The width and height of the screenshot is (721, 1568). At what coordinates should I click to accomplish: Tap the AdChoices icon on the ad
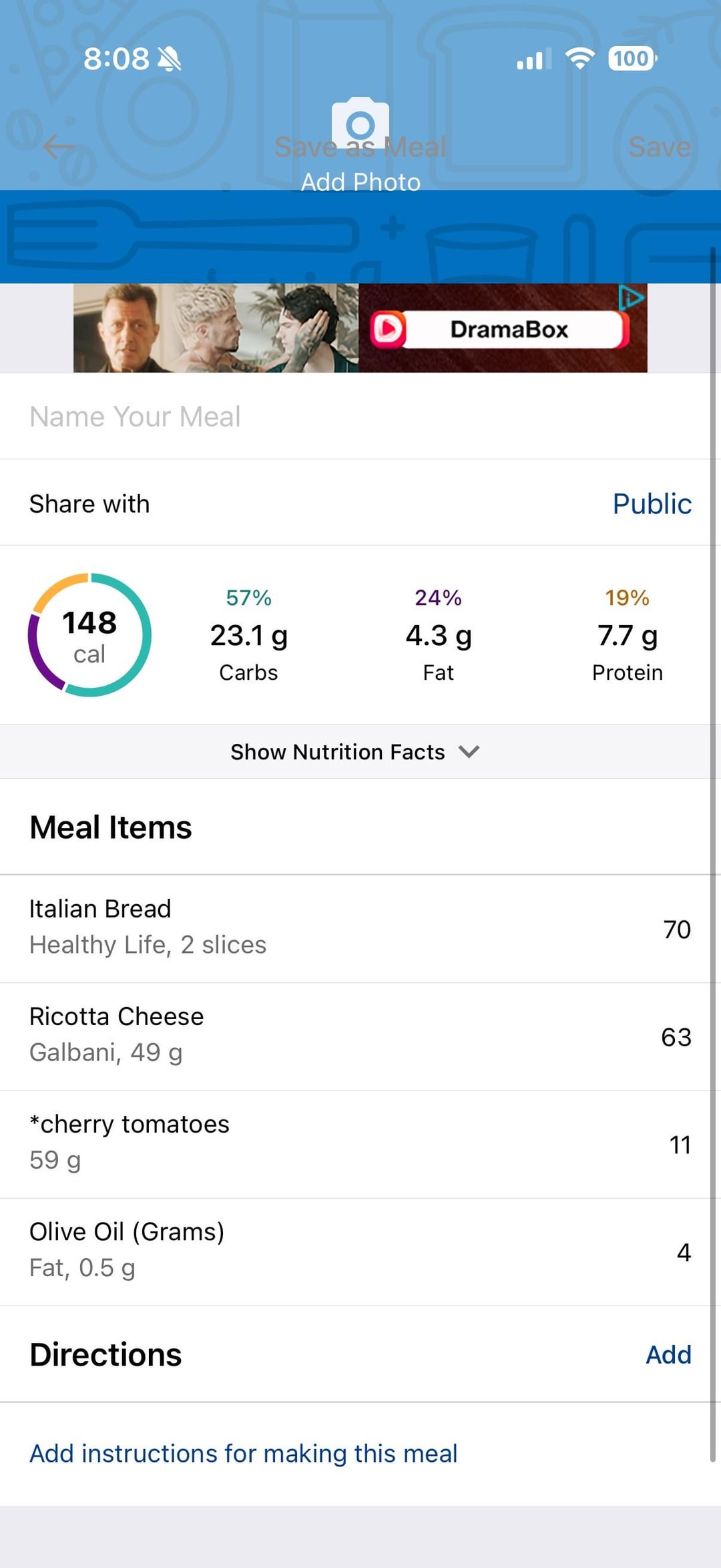(x=631, y=297)
